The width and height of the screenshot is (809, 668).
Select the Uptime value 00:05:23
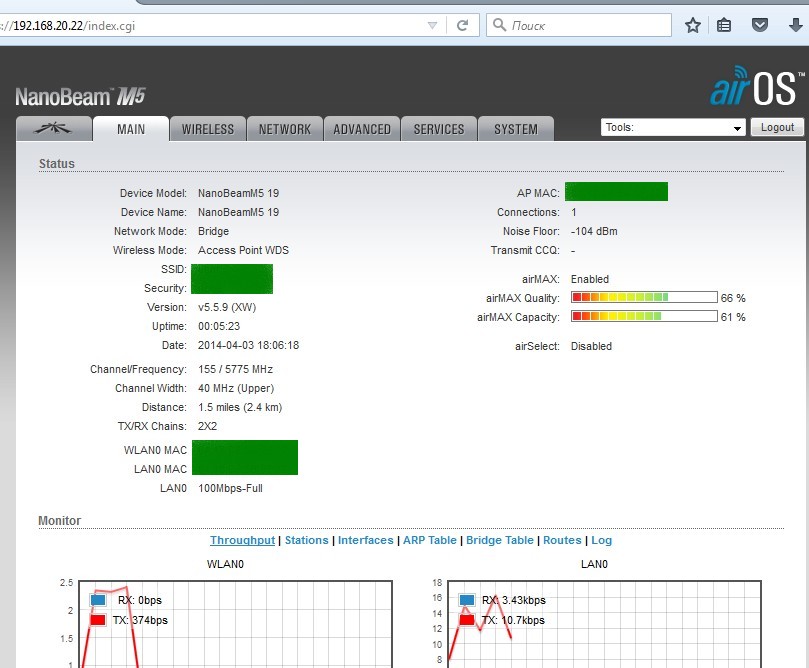(219, 326)
